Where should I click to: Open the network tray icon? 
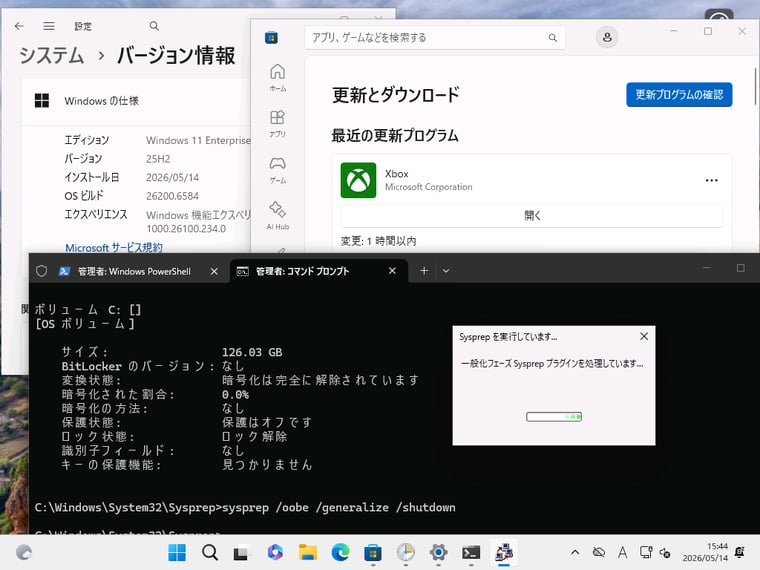[646, 552]
